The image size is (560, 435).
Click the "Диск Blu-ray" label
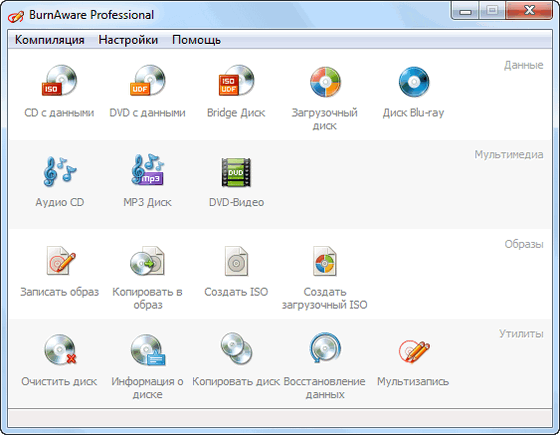[x=414, y=113]
